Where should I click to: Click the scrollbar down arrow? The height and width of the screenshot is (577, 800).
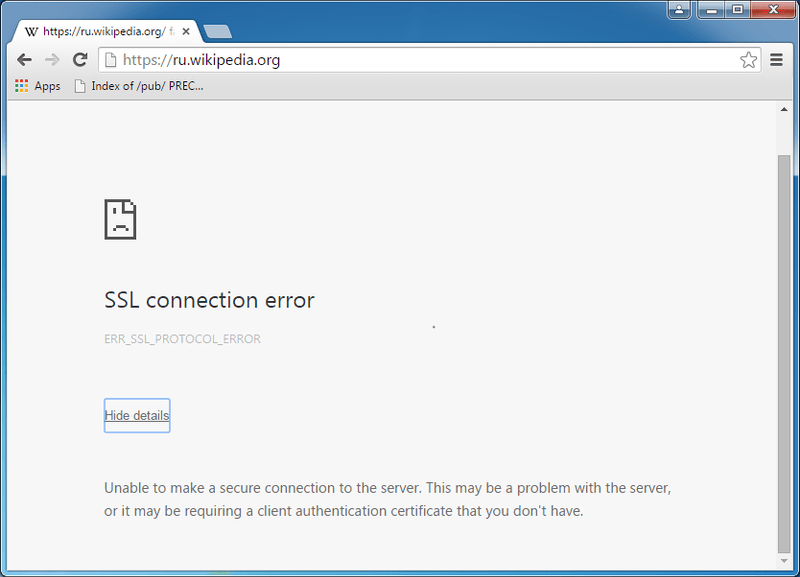tap(784, 561)
